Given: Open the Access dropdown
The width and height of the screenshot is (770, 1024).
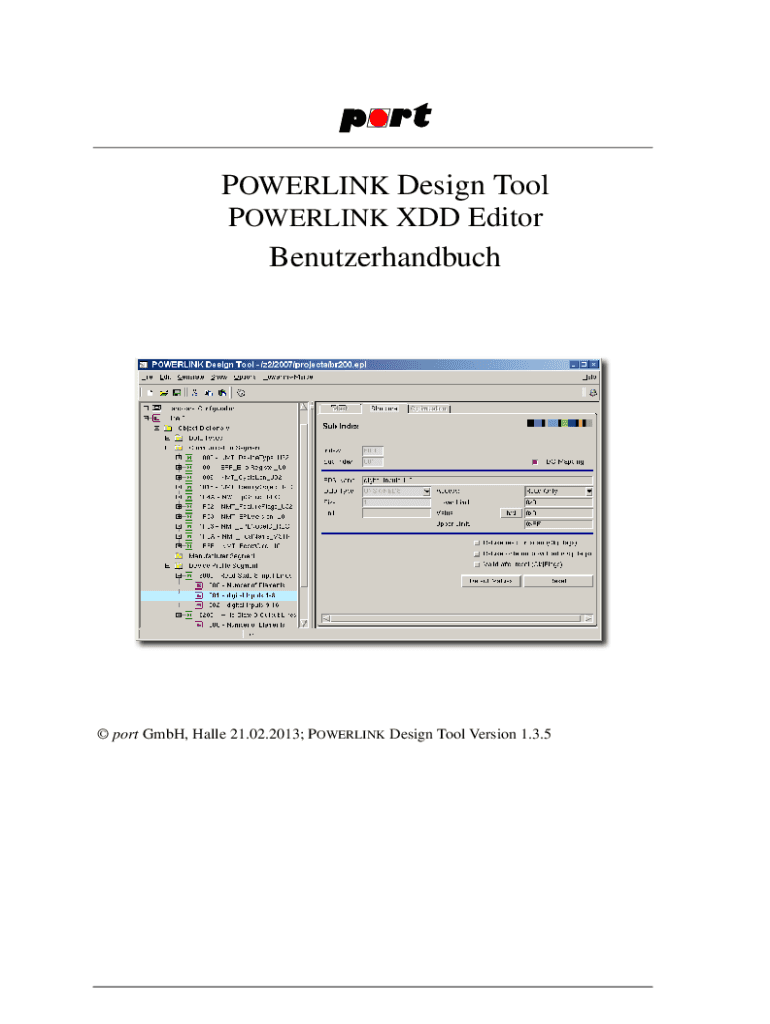Looking at the screenshot, I should pyautogui.click(x=589, y=492).
